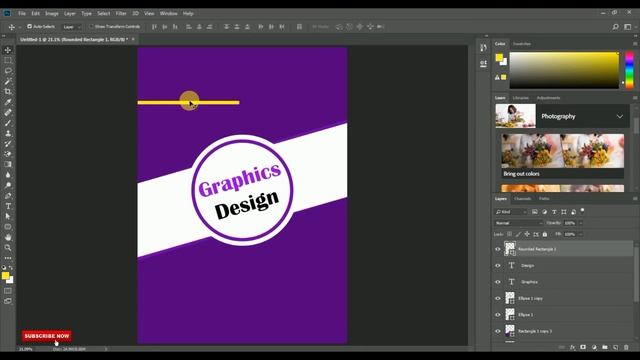Switch to the Paths tab
640x360 pixels.
[x=544, y=199]
